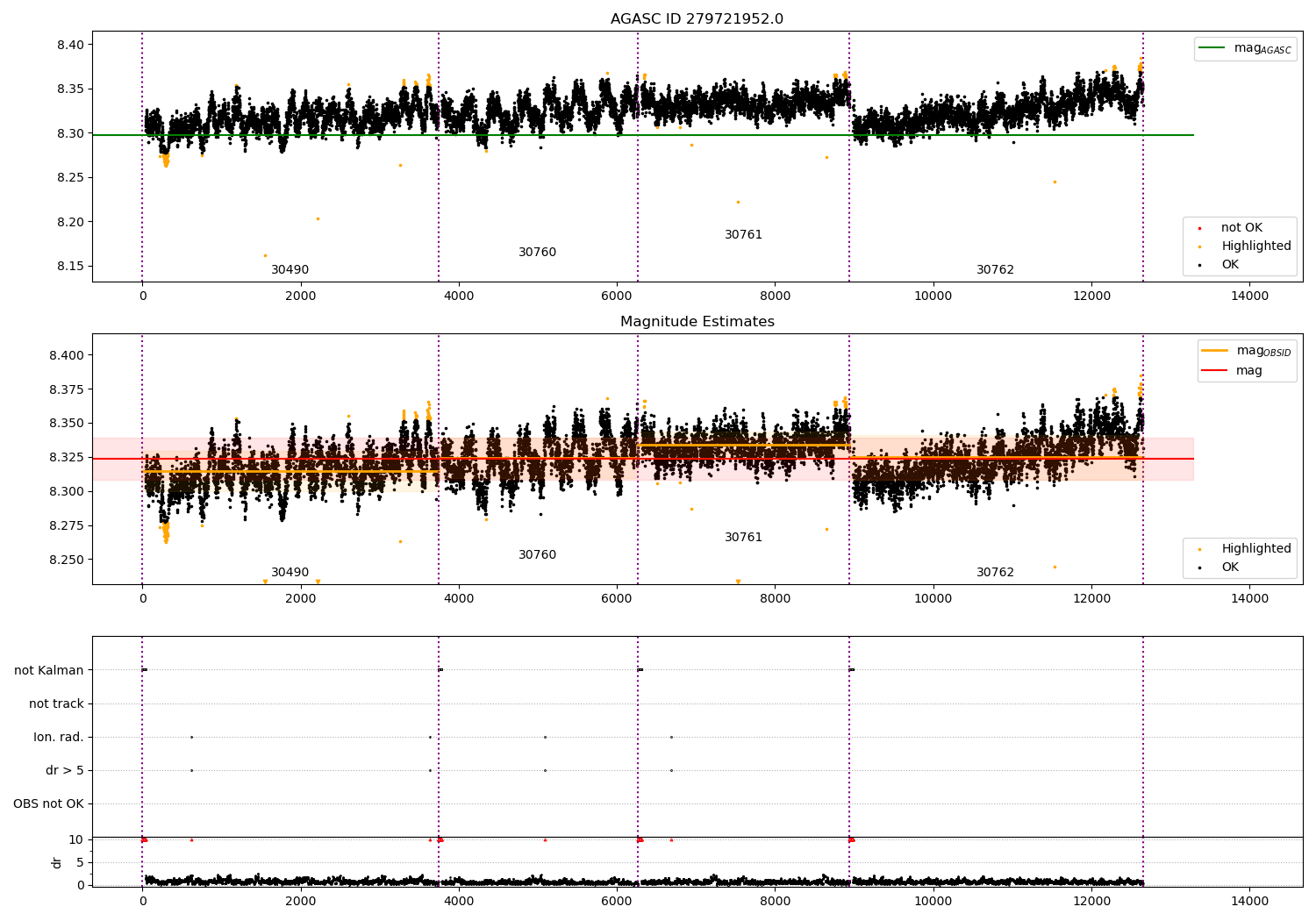This screenshot has height=921, width=1316.
Task: Click the 'OBS not OK' row label
Action: point(48,804)
